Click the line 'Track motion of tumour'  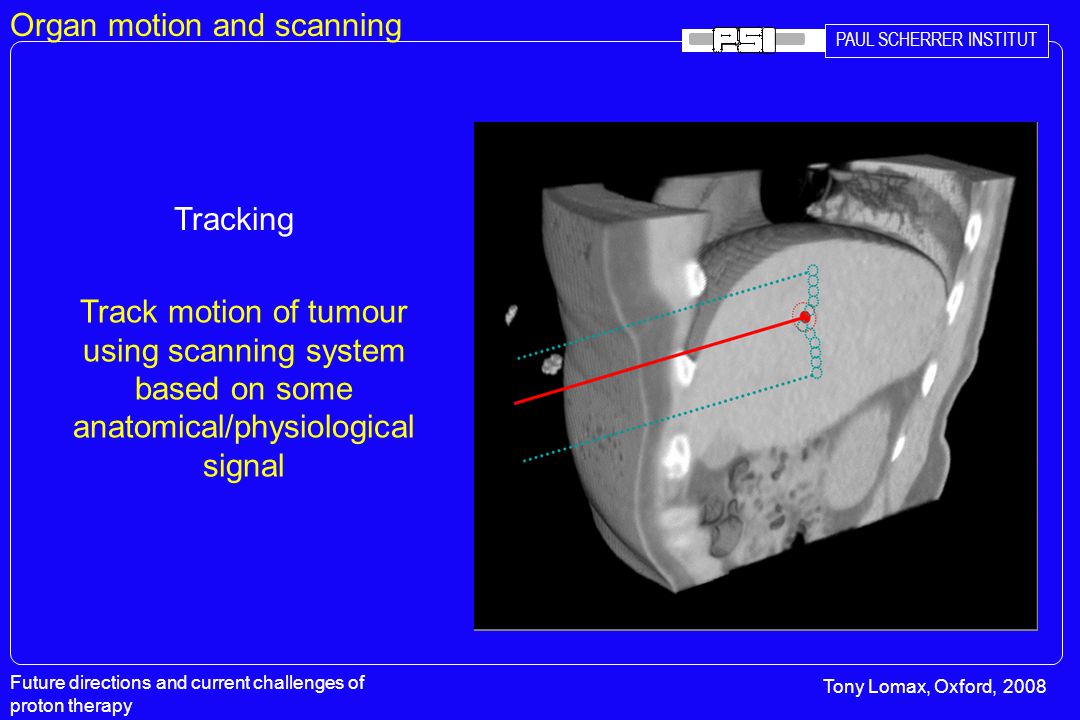coord(244,312)
